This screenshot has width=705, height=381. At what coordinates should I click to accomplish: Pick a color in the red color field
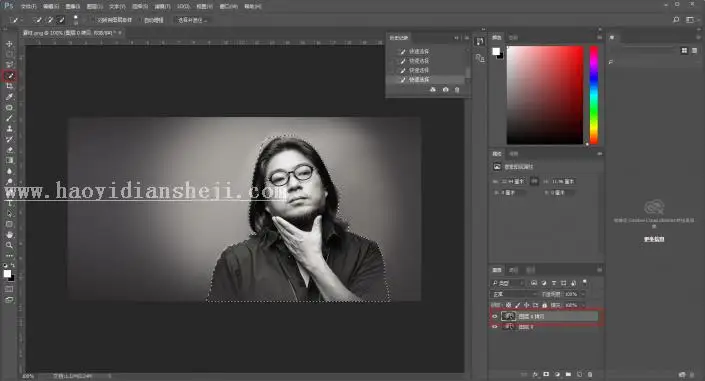pyautogui.click(x=545, y=95)
